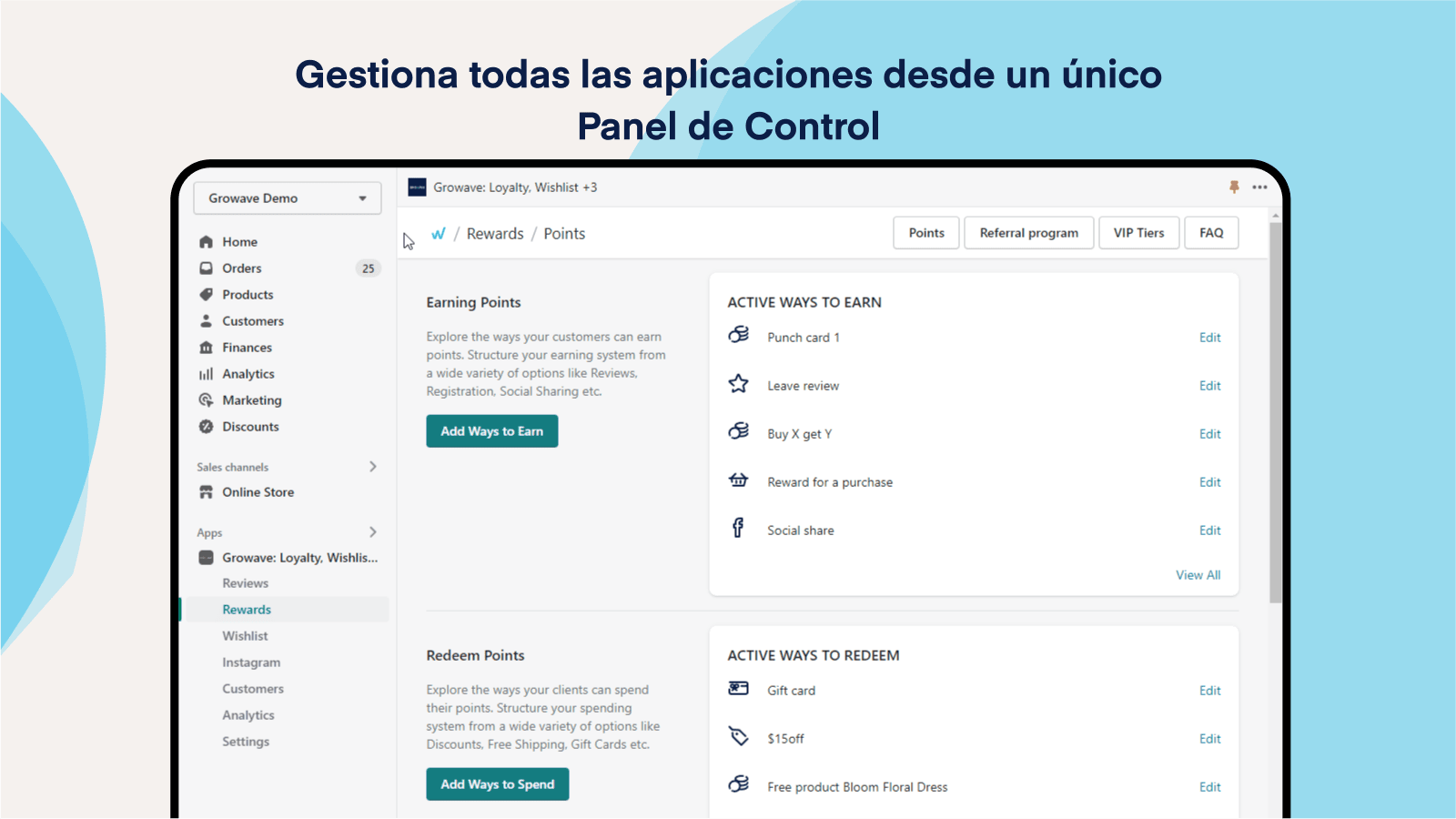Edit the Punch card 1 rule

(1210, 338)
